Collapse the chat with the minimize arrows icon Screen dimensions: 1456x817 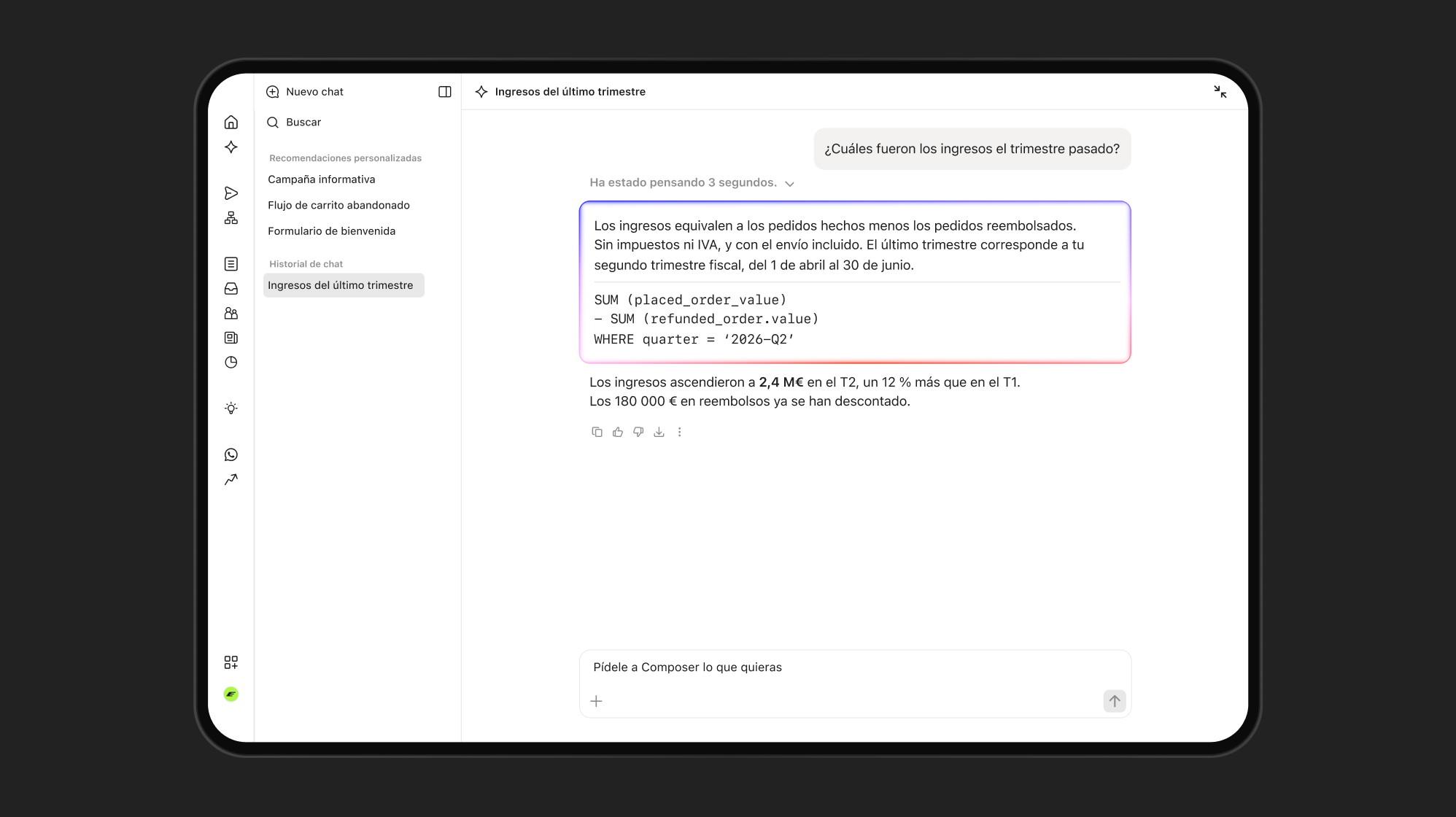1220,92
